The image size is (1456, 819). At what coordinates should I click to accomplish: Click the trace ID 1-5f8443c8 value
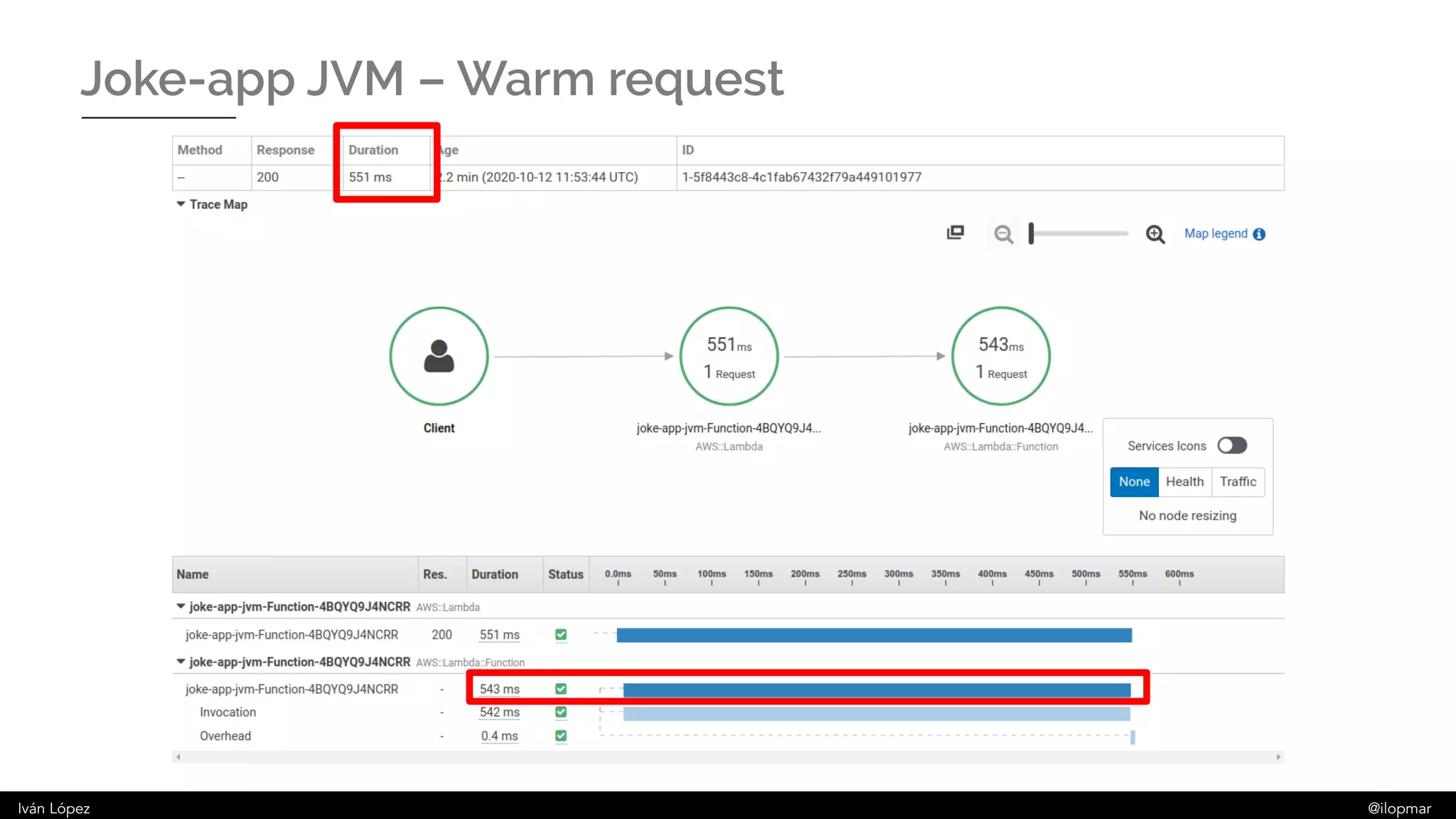802,177
